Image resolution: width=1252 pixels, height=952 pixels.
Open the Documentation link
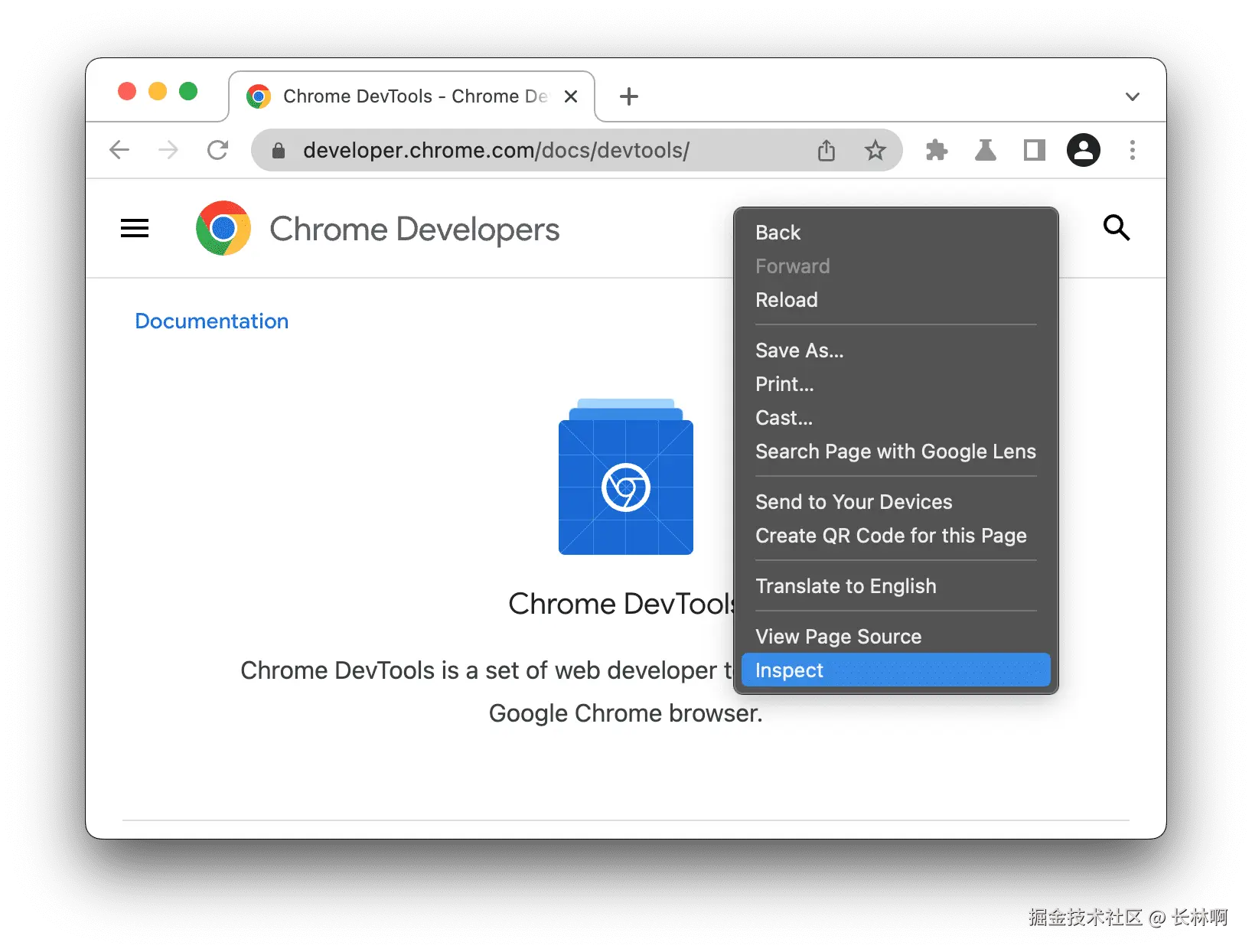[212, 321]
